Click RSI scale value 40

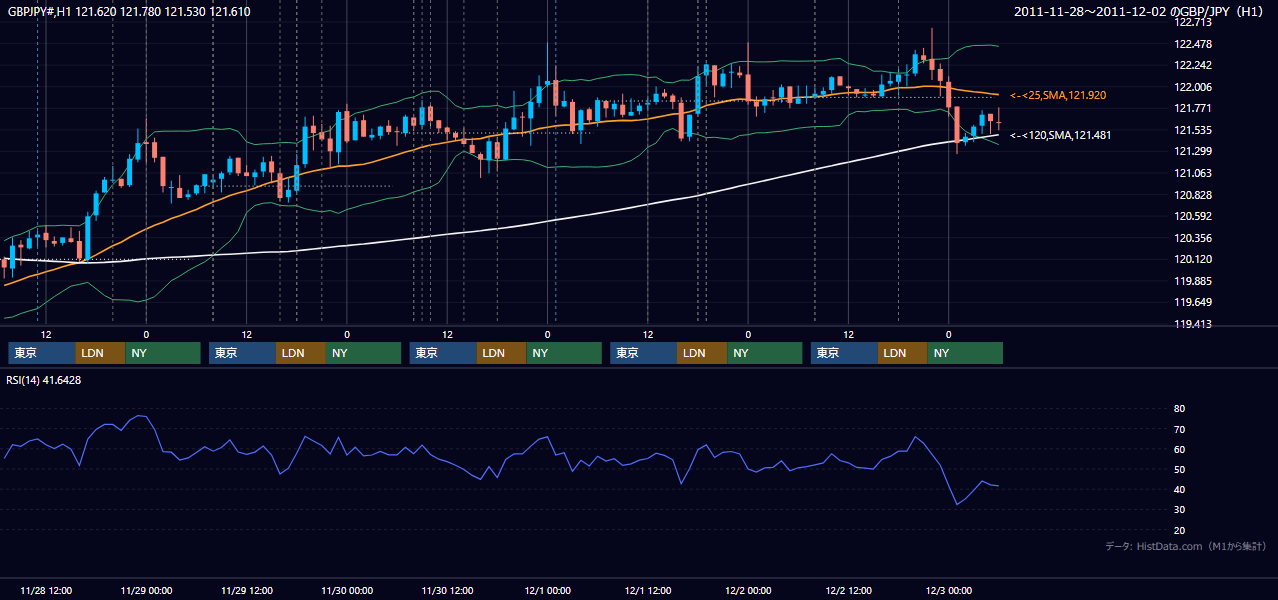click(x=1179, y=489)
